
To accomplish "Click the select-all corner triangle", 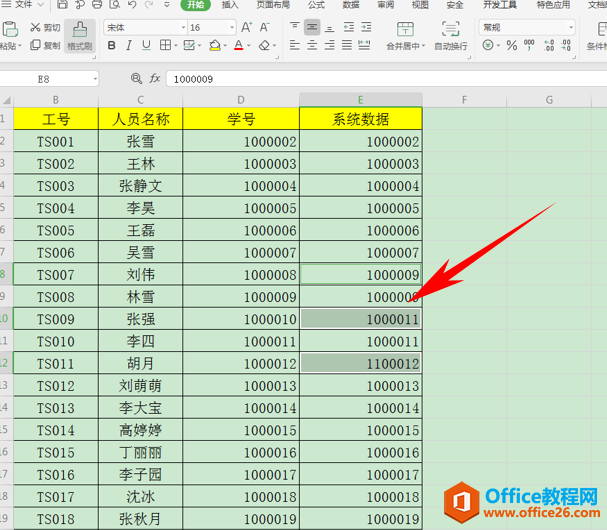I will (7, 100).
